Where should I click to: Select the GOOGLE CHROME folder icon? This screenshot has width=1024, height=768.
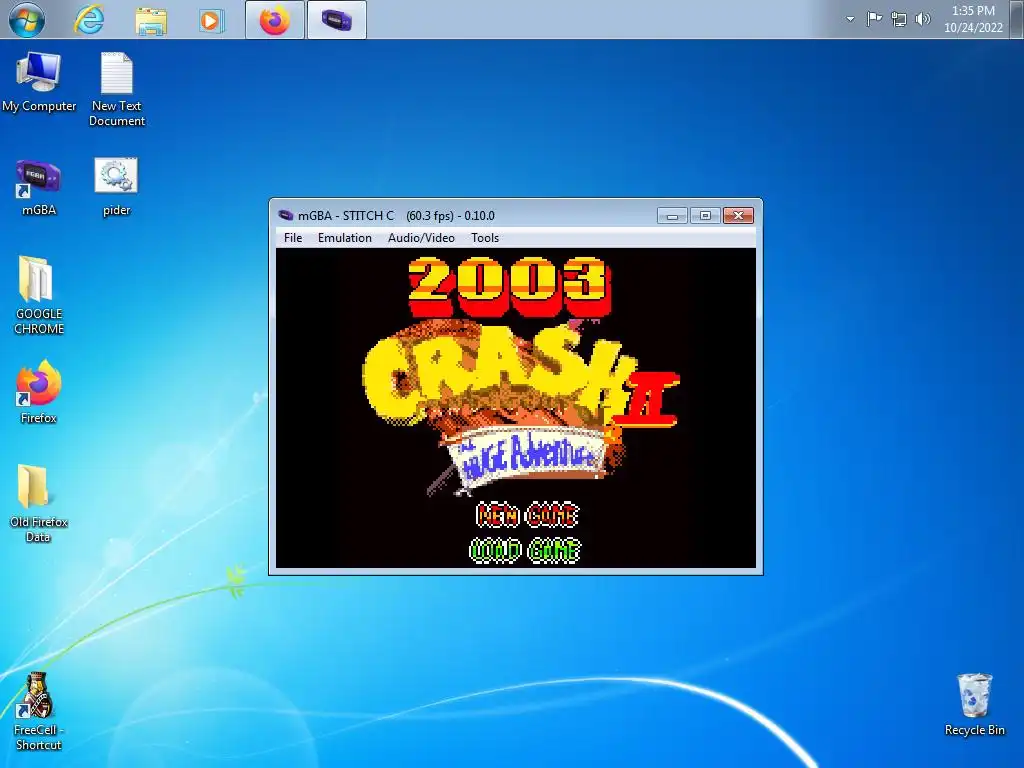39,295
